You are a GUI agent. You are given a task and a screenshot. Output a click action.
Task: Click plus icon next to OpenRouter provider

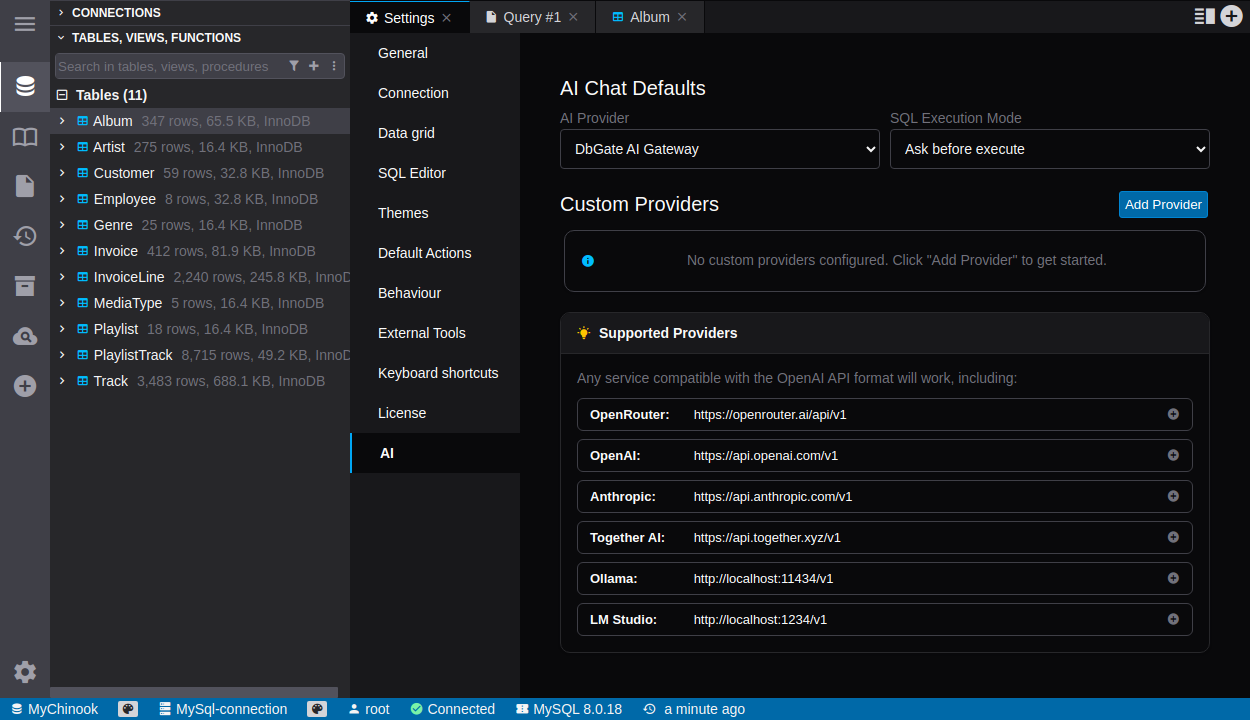(1173, 414)
